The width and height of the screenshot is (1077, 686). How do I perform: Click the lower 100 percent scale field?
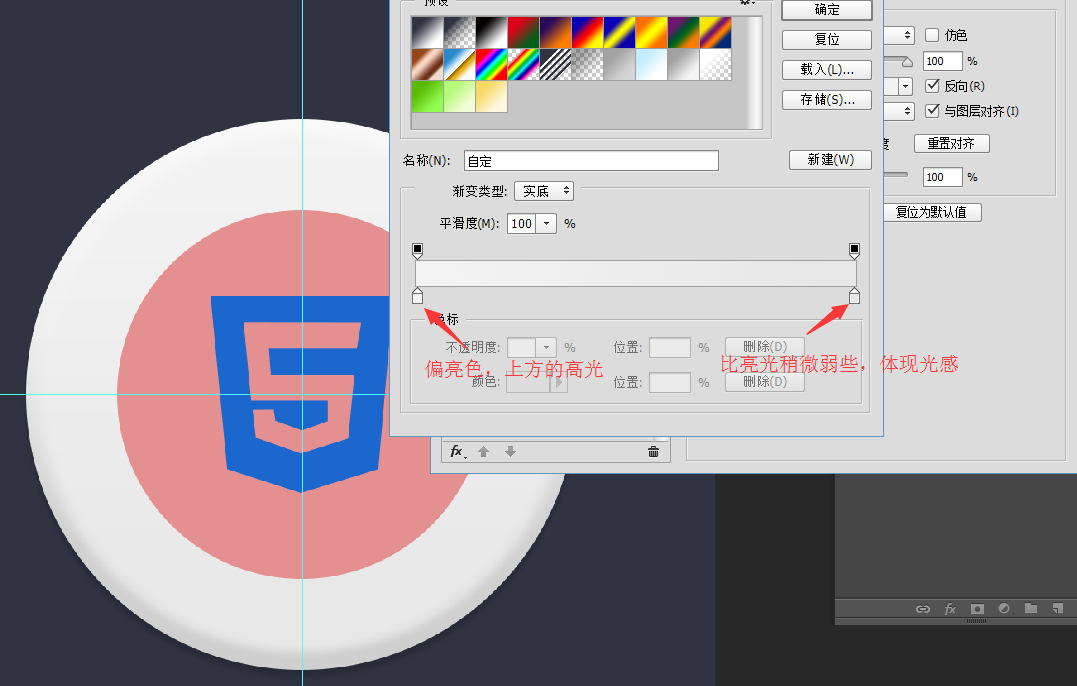(x=942, y=177)
